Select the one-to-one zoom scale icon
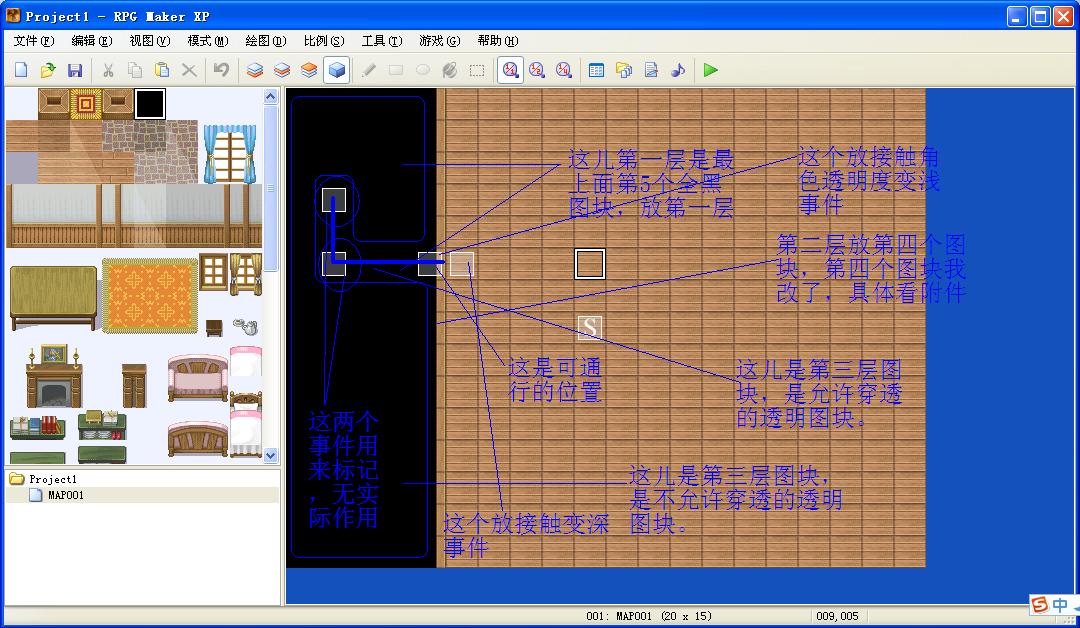1080x628 pixels. (x=510, y=70)
